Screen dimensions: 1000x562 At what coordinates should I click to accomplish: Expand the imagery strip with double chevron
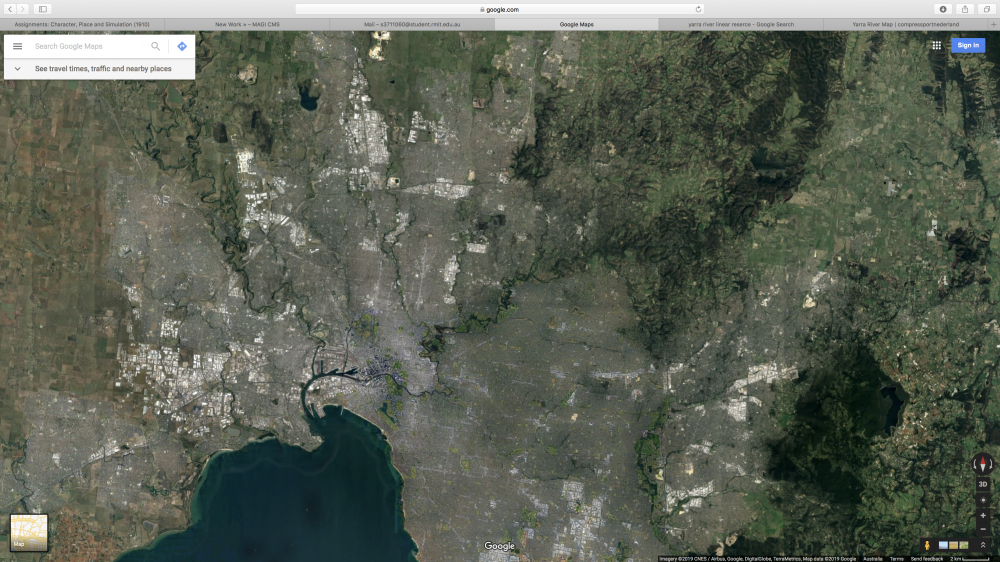point(983,545)
